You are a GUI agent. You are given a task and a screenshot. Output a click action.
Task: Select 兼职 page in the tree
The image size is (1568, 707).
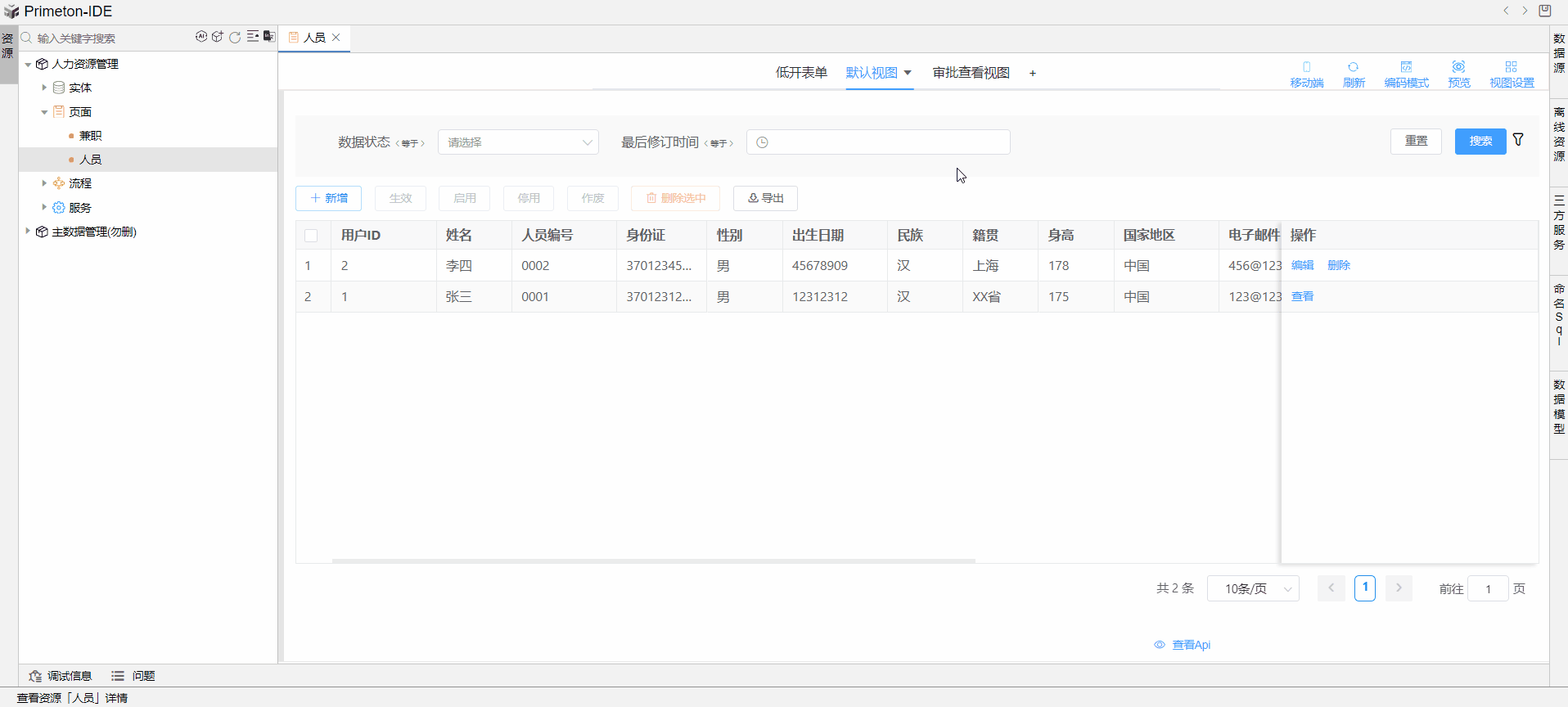90,136
